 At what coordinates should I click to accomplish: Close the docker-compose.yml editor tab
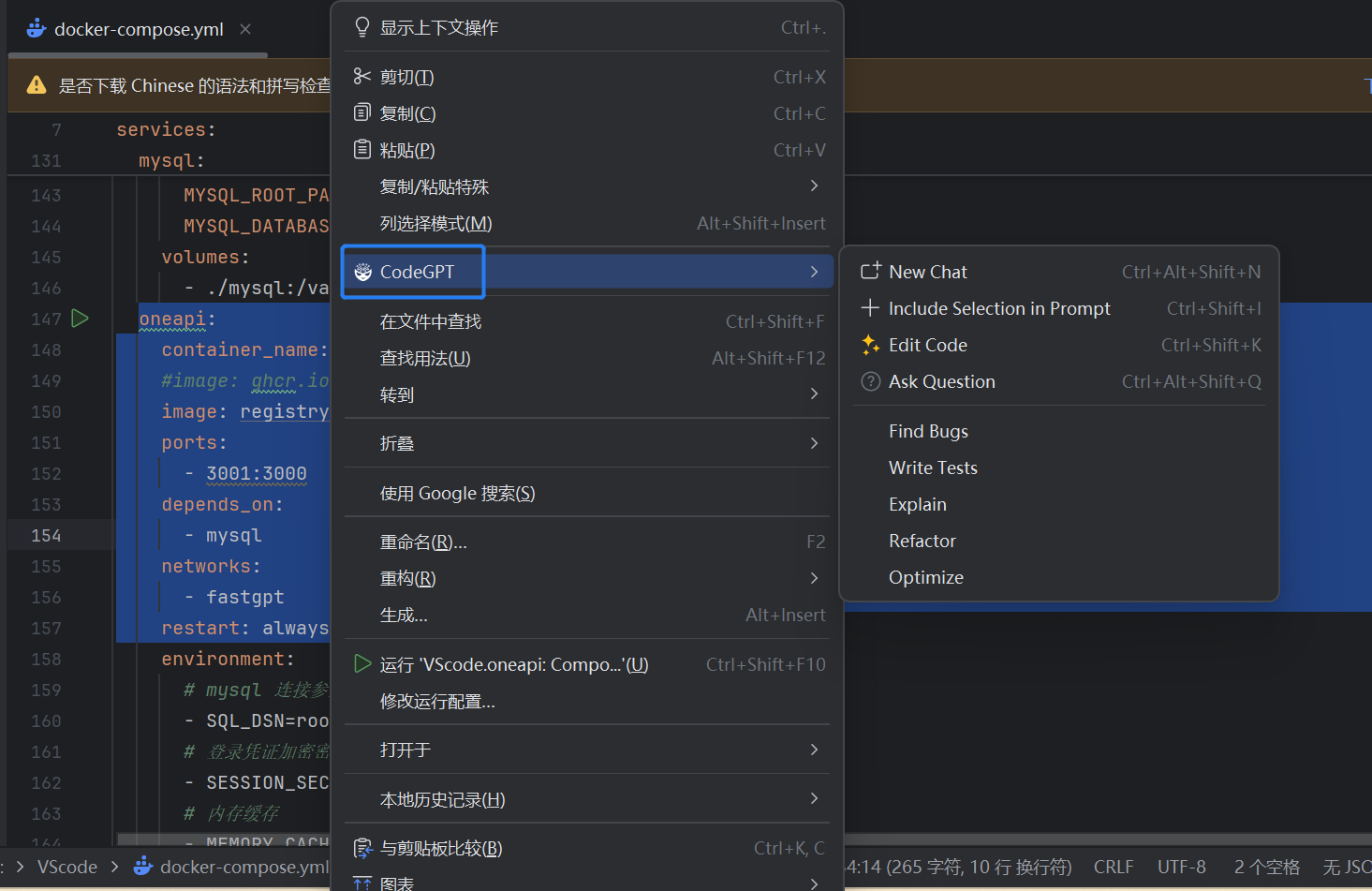coord(245,29)
